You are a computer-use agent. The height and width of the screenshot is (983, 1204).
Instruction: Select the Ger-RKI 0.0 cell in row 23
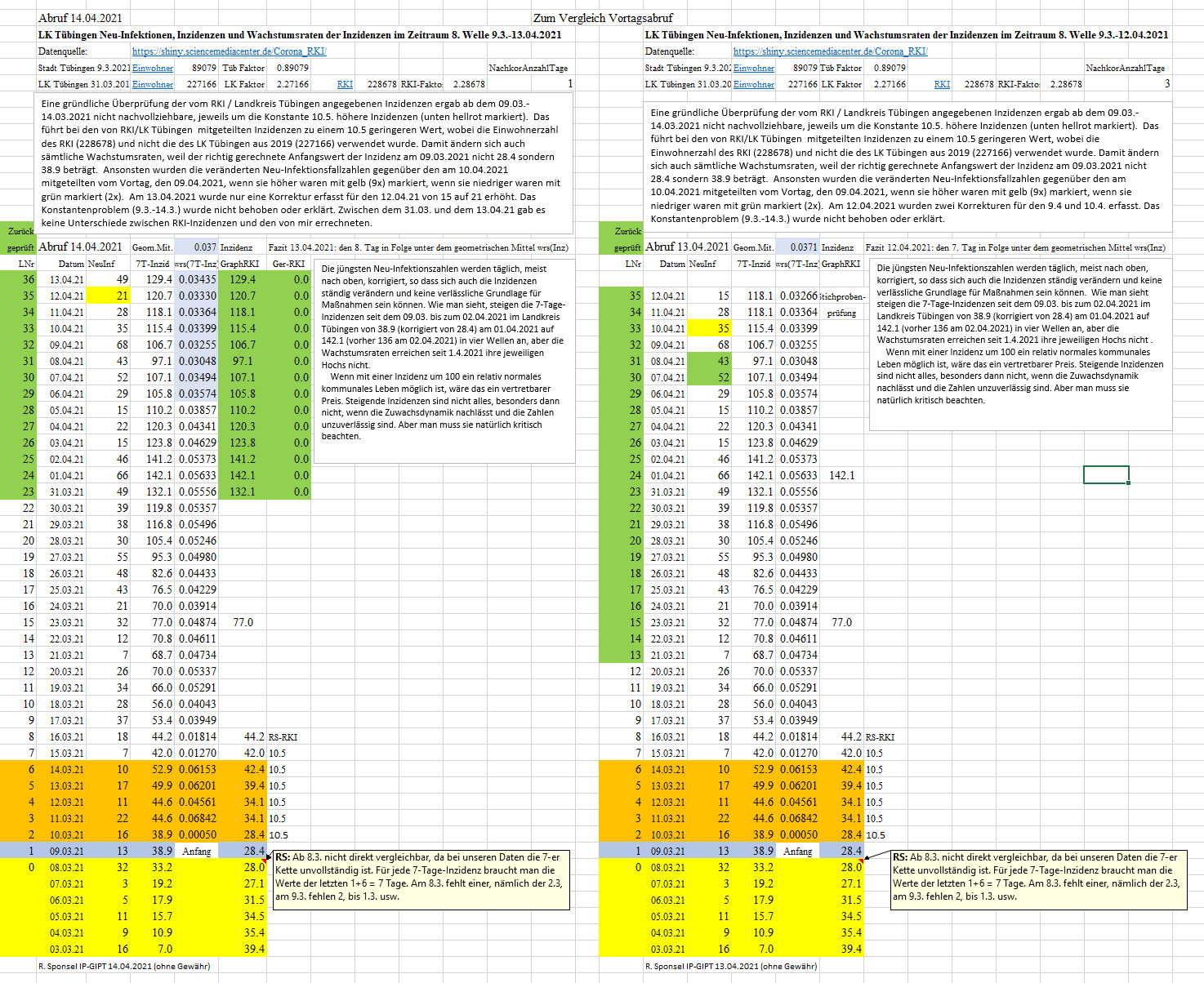point(288,491)
